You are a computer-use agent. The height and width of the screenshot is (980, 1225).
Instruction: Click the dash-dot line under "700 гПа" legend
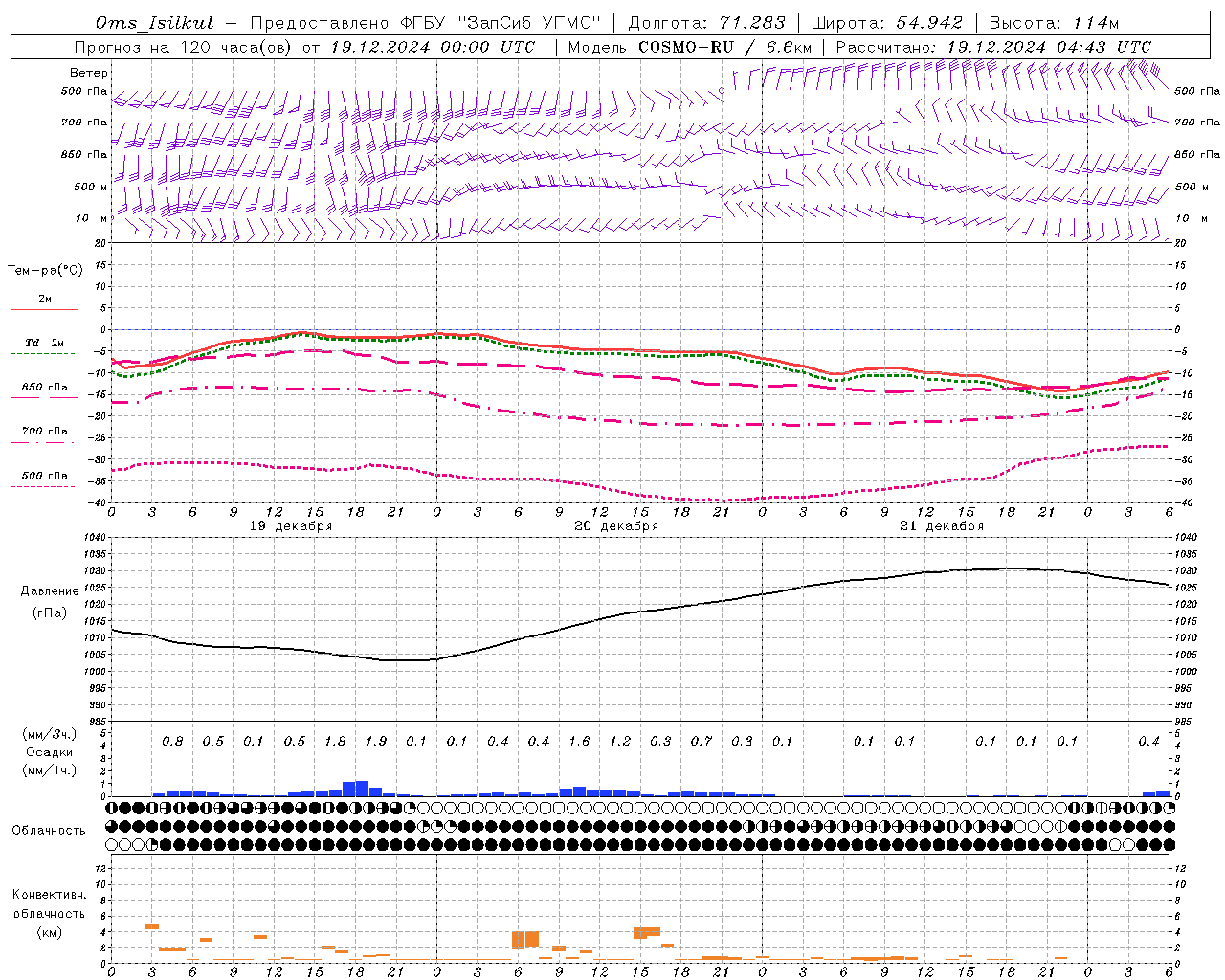42,442
